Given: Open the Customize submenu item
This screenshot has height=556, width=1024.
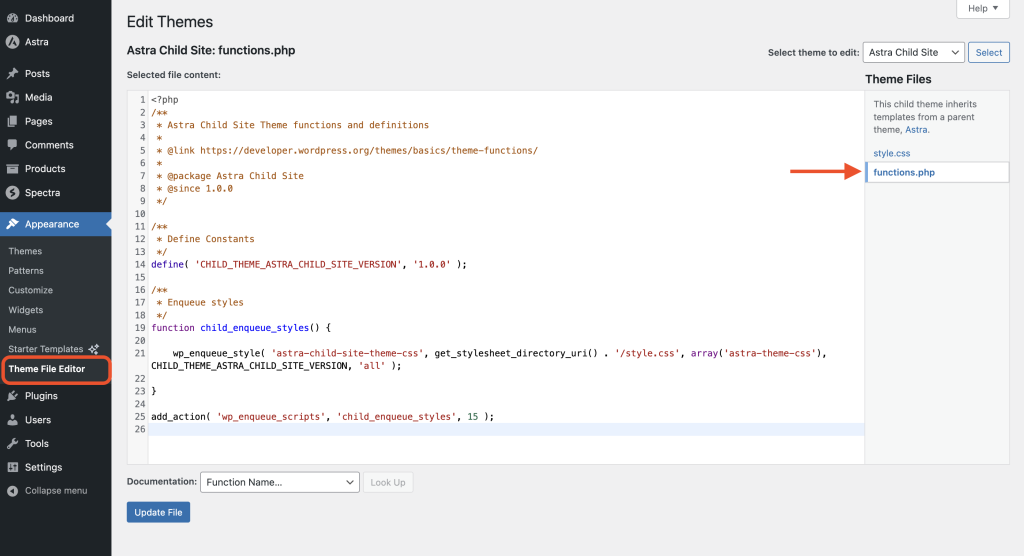Looking at the screenshot, I should [x=30, y=290].
